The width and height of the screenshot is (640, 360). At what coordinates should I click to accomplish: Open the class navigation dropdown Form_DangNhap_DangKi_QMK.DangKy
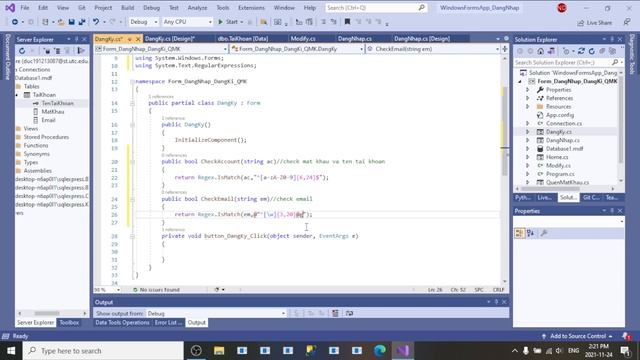[x=297, y=49]
